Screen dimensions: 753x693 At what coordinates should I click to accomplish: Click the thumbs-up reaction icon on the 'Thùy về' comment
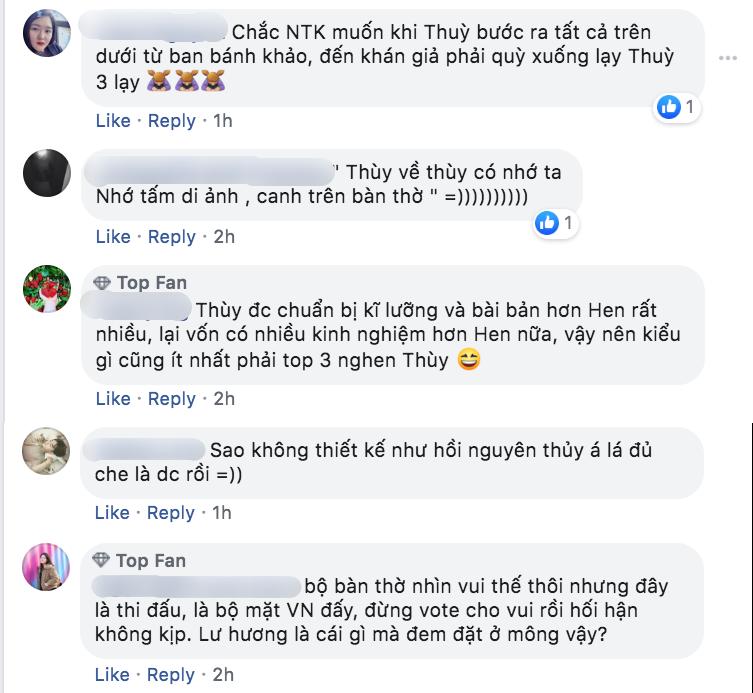pyautogui.click(x=547, y=223)
